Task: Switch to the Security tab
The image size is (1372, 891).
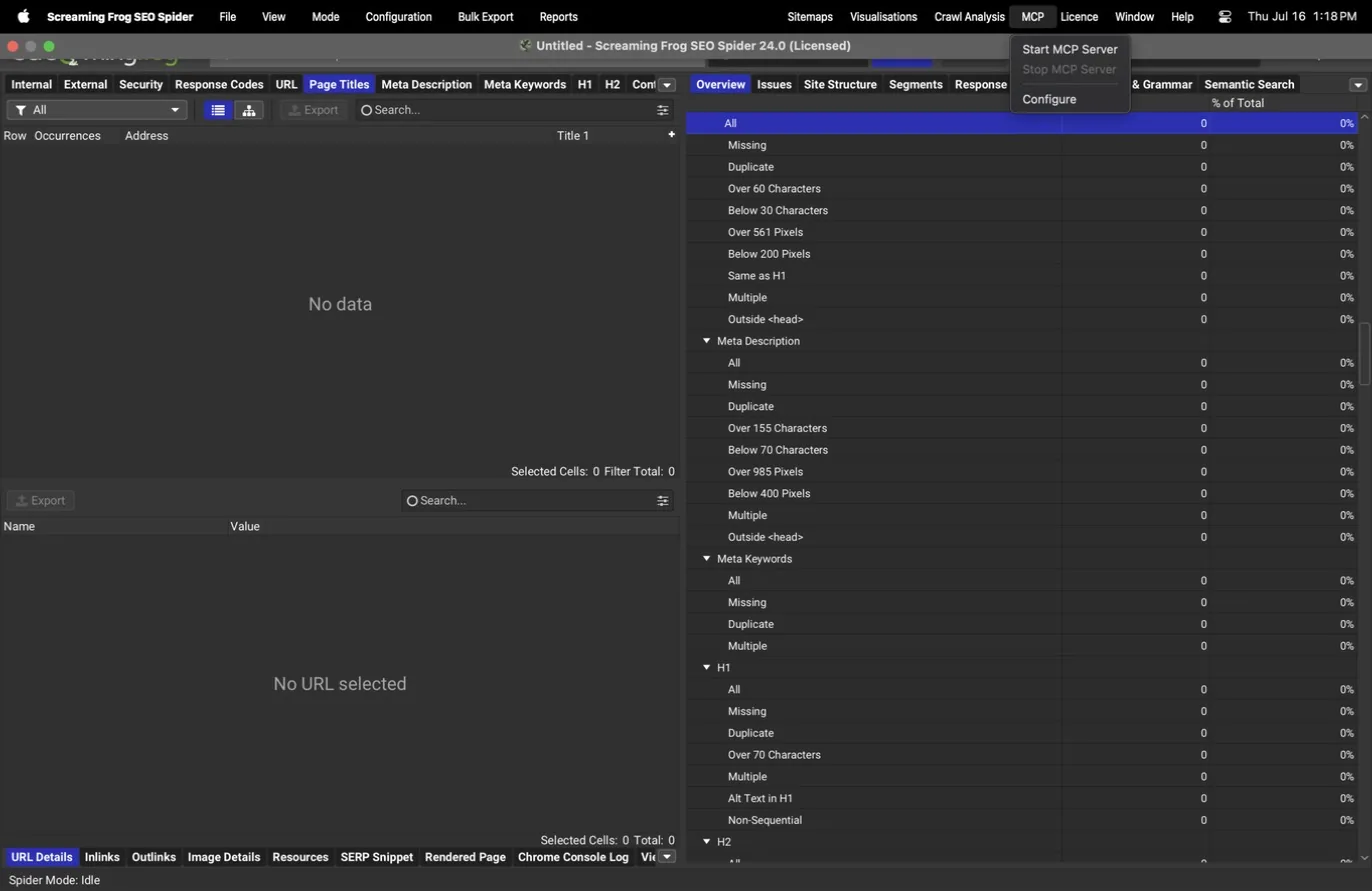Action: [141, 85]
